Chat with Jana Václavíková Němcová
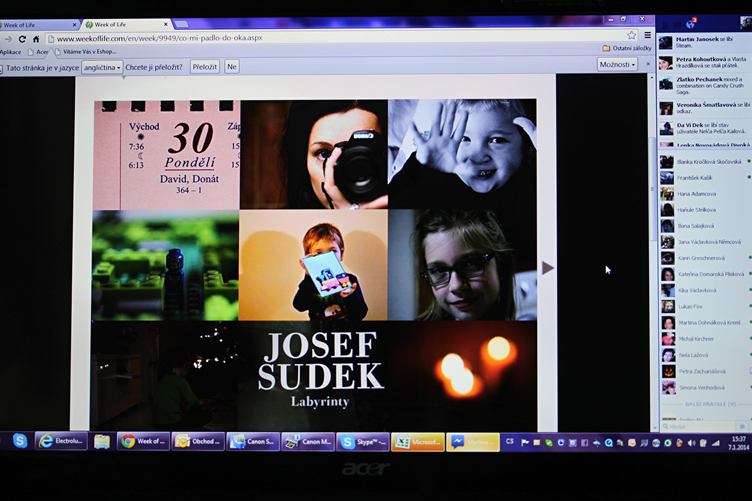 click(704, 242)
